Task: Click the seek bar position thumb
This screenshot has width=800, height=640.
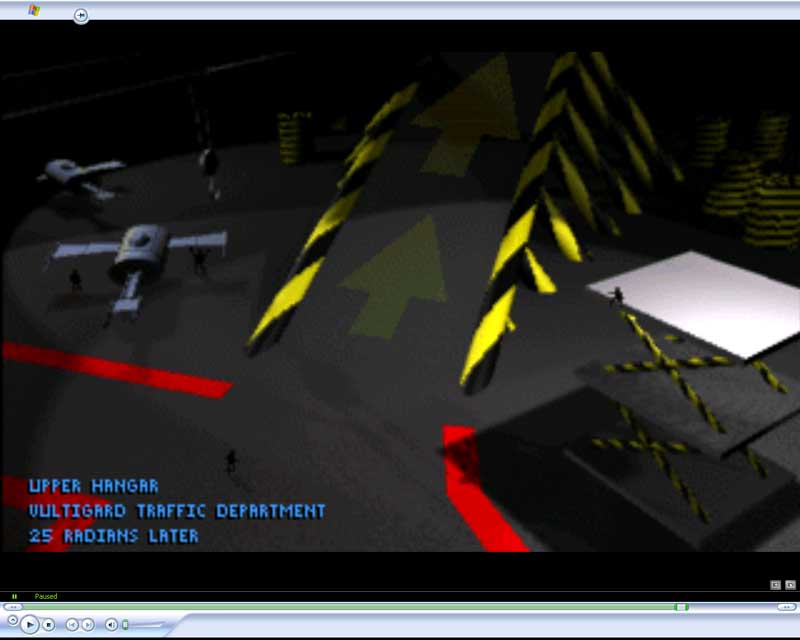Action: pos(681,607)
